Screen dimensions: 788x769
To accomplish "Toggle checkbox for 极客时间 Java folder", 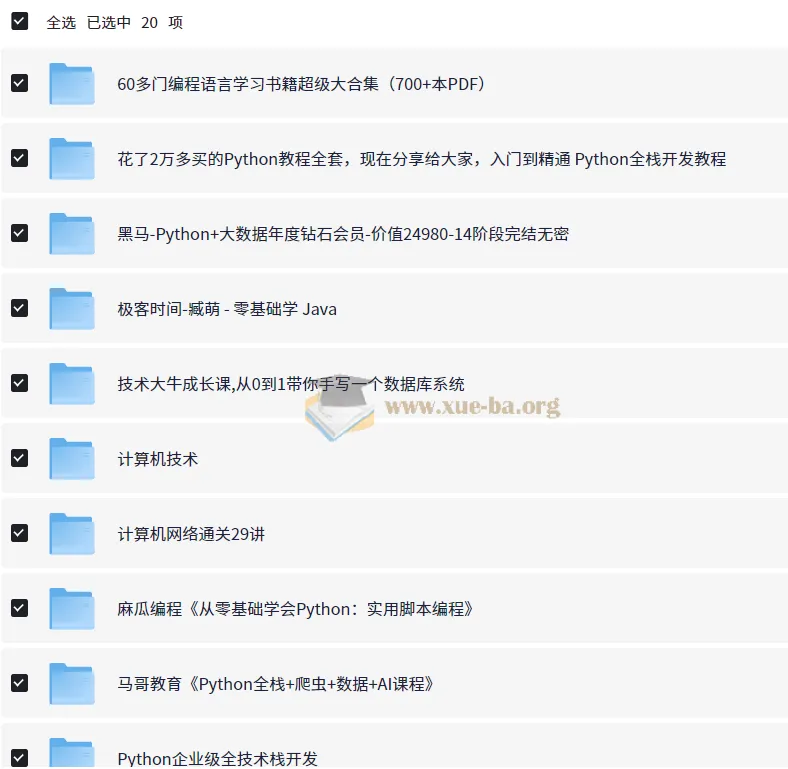I will click(x=19, y=308).
